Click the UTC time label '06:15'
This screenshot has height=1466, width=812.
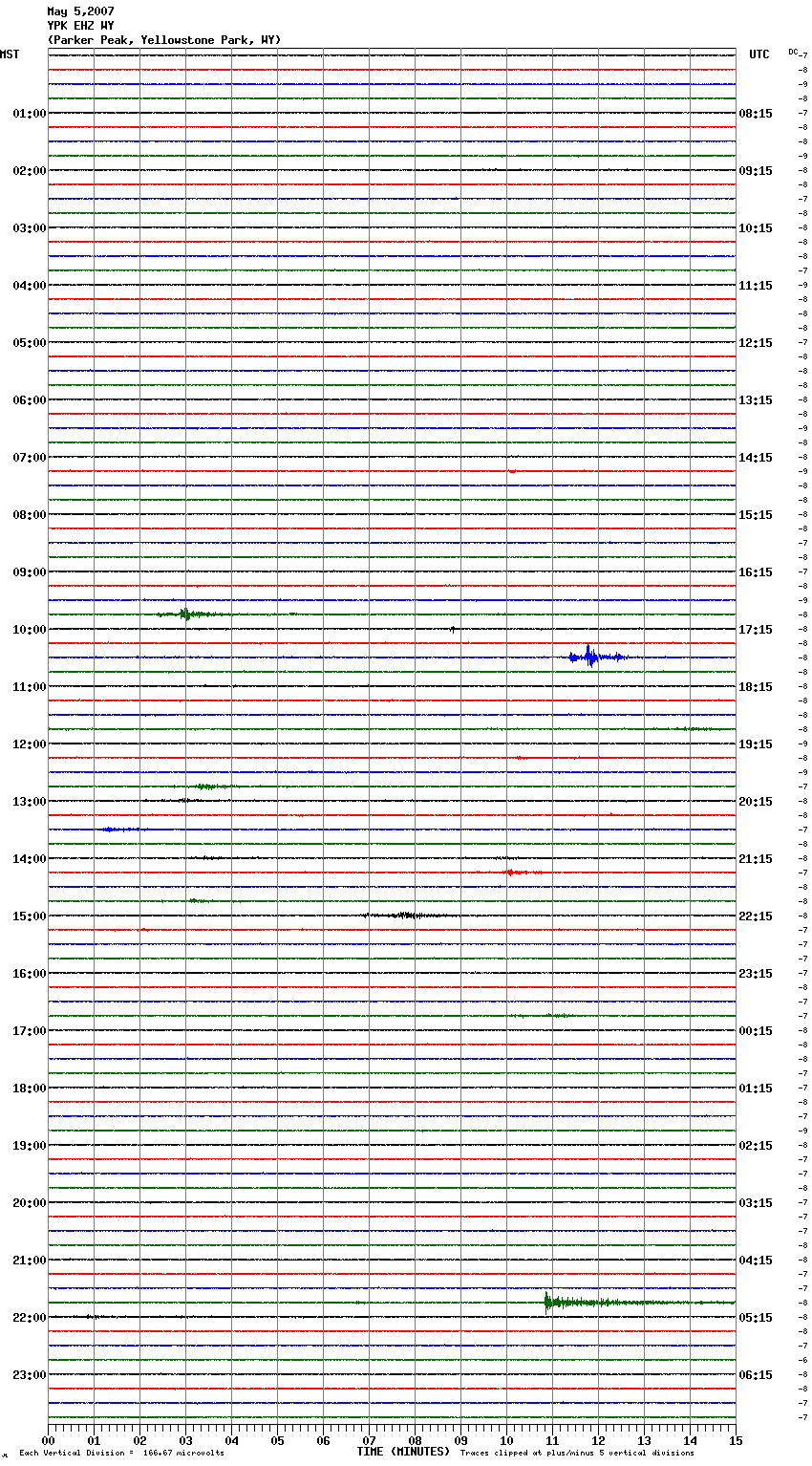(756, 1375)
